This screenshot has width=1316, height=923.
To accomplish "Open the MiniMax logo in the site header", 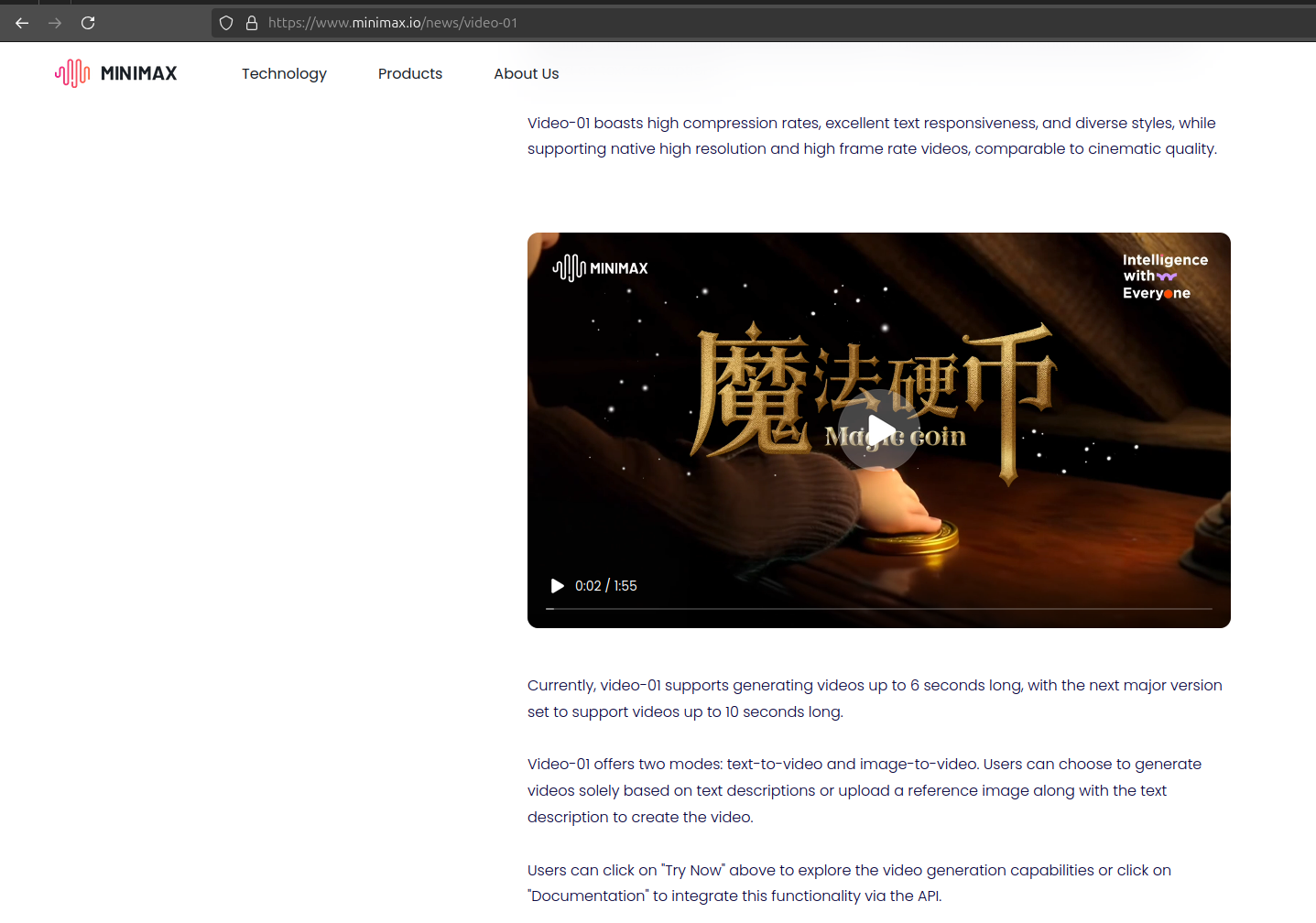I will click(x=116, y=73).
